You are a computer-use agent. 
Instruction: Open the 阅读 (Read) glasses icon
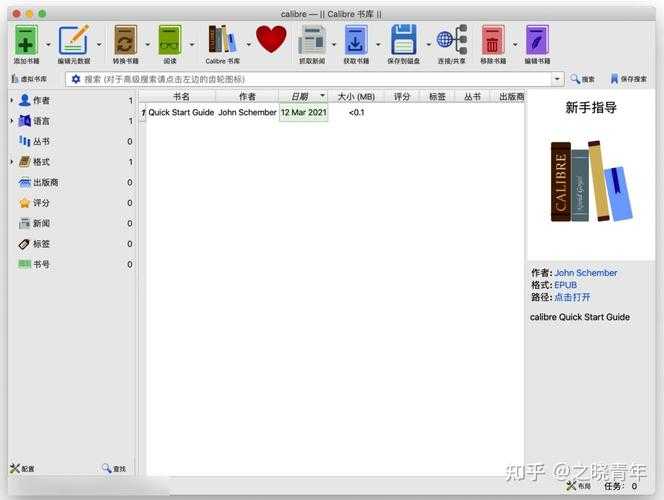170,41
